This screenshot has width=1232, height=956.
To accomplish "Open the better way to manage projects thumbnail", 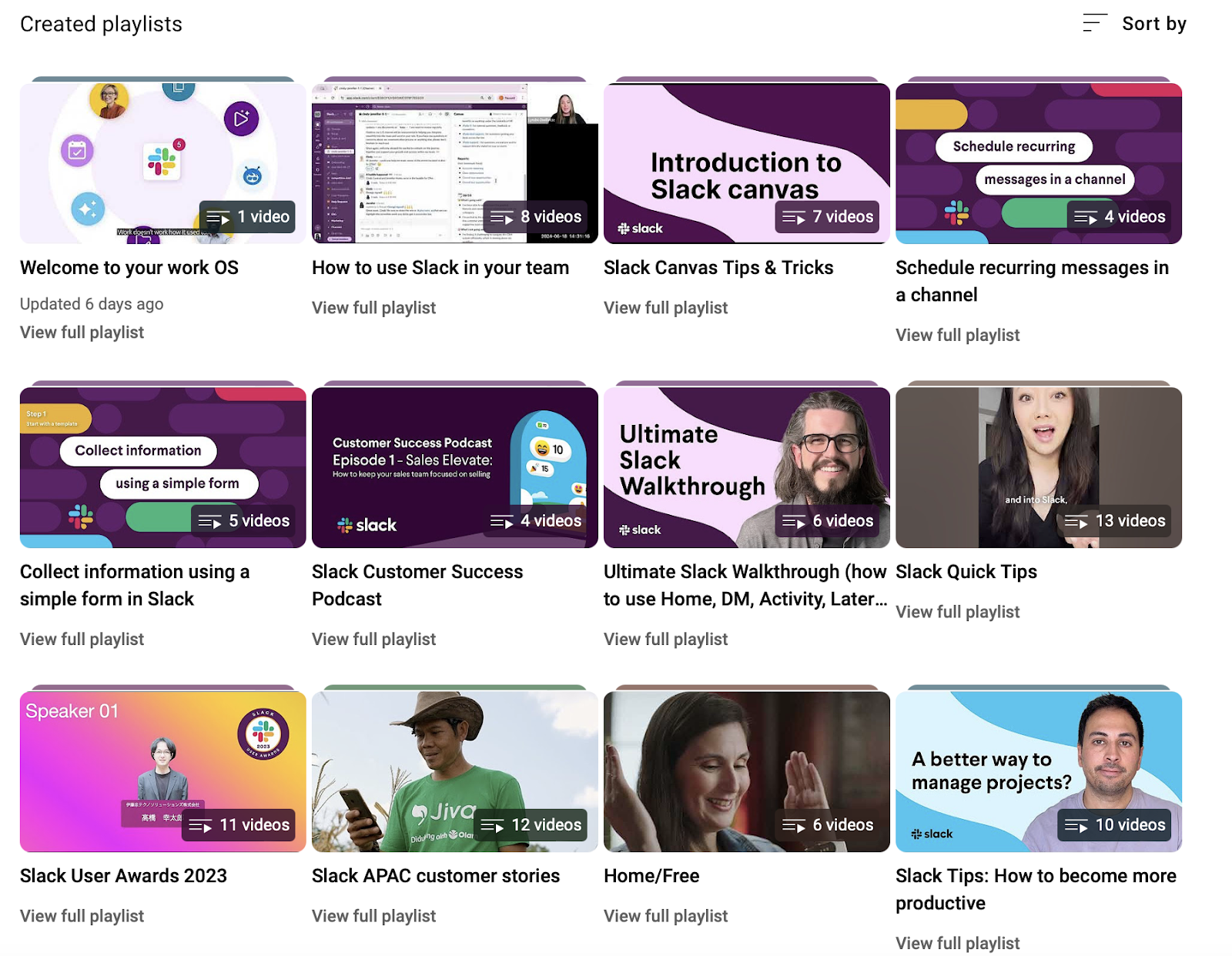I will point(1039,771).
